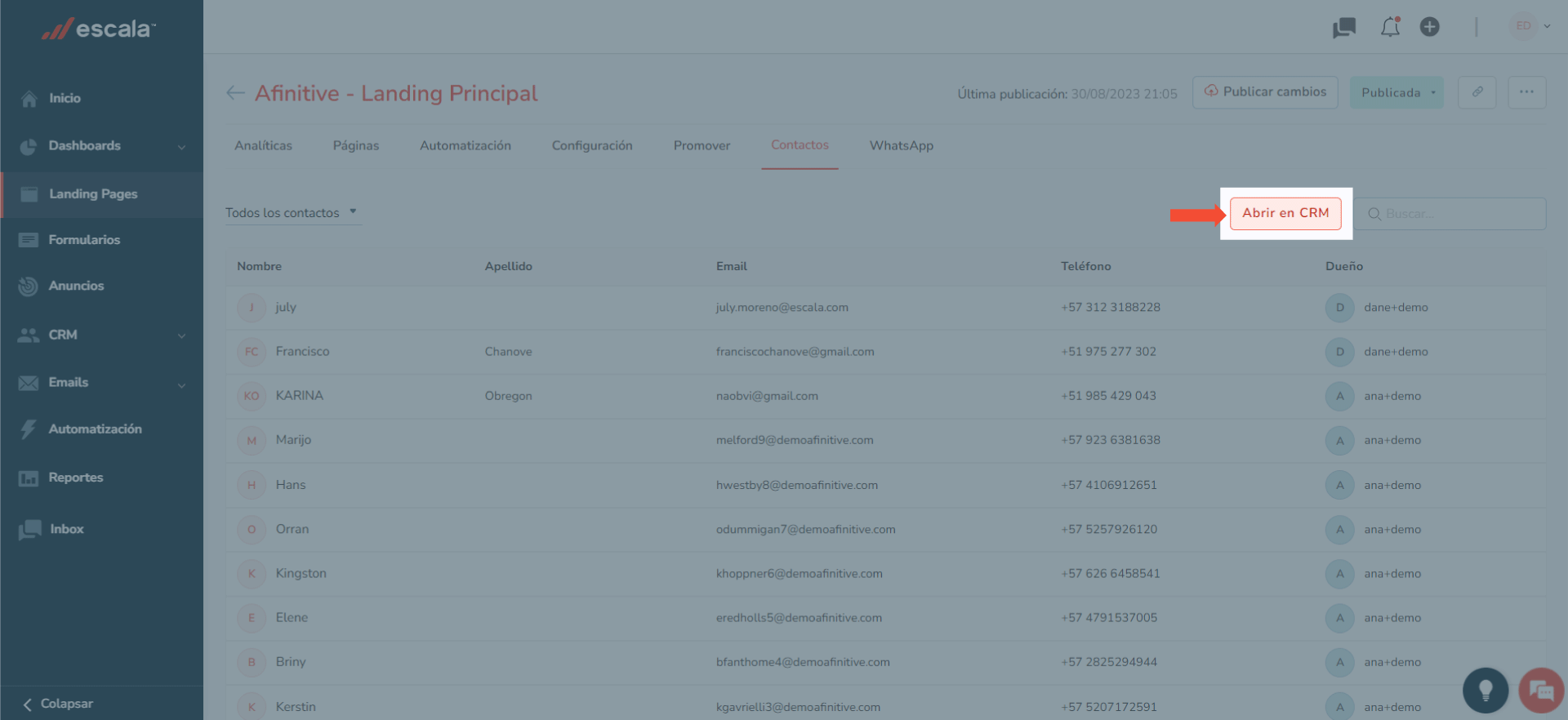
Task: Click email july.moreno@escala.com
Action: 782,308
